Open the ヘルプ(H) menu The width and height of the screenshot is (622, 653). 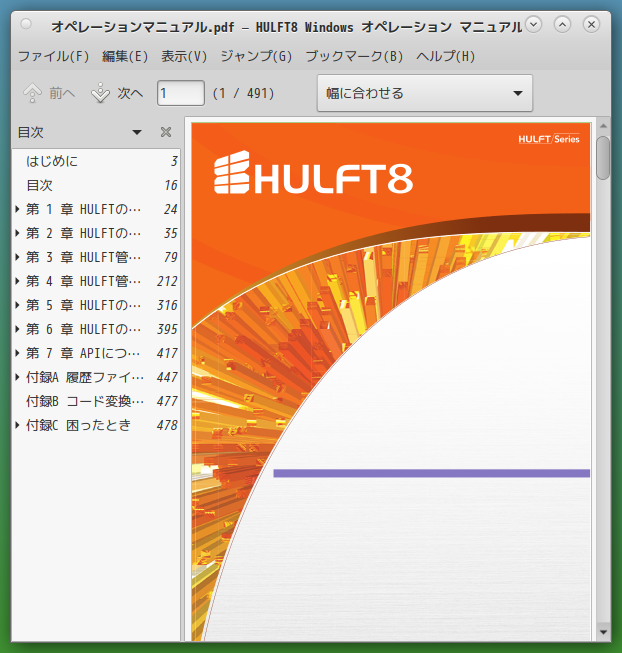pos(445,56)
